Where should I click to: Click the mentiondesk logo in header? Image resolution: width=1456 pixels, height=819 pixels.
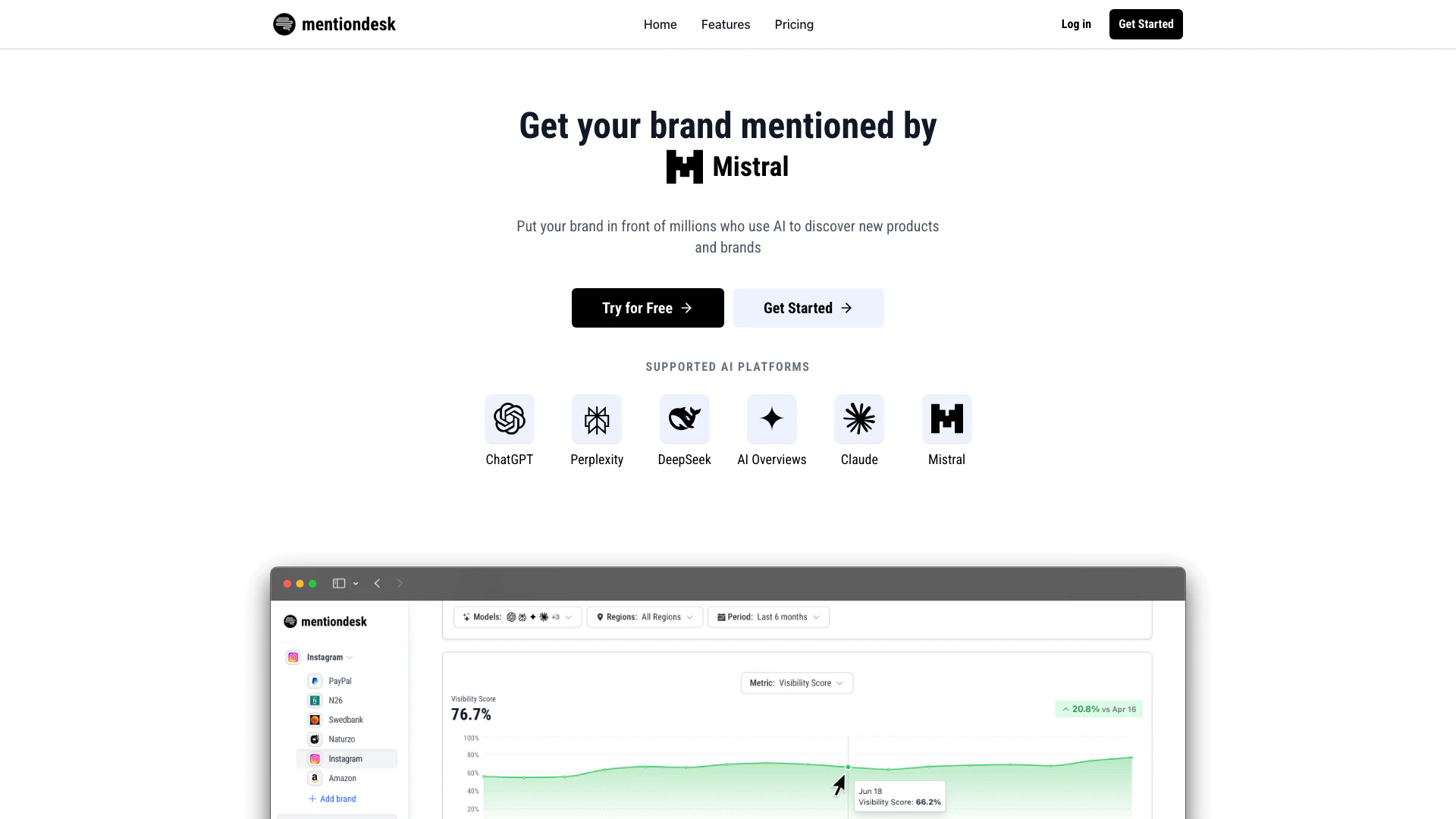(x=334, y=24)
